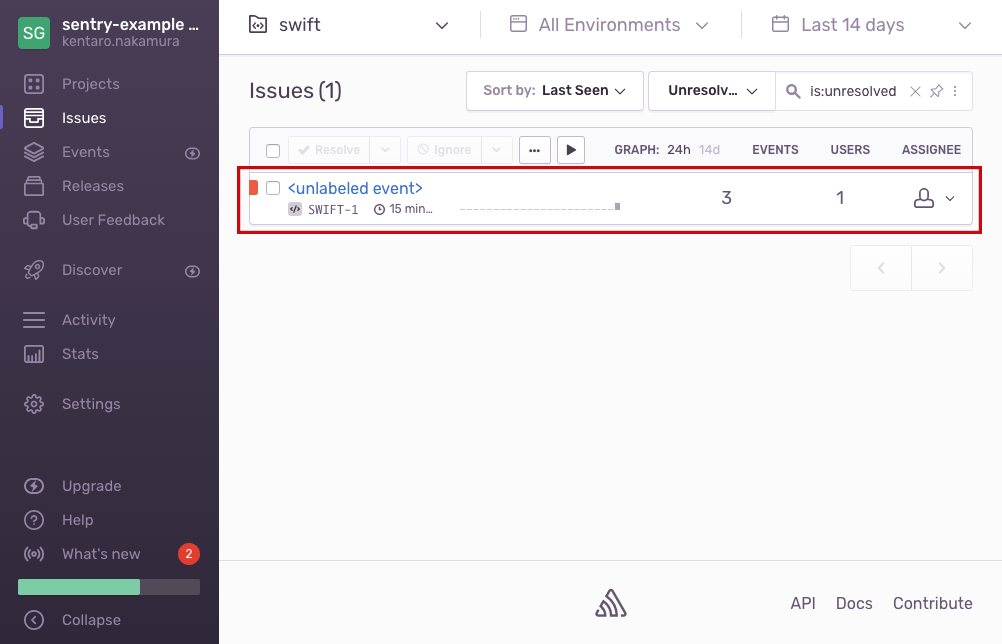Click the Resolve button

click(329, 150)
